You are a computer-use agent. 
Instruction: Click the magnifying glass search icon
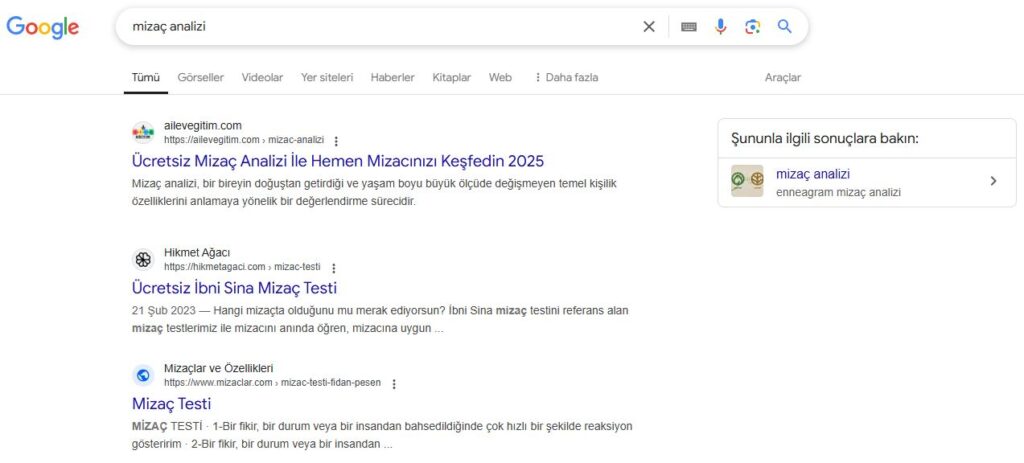(784, 27)
